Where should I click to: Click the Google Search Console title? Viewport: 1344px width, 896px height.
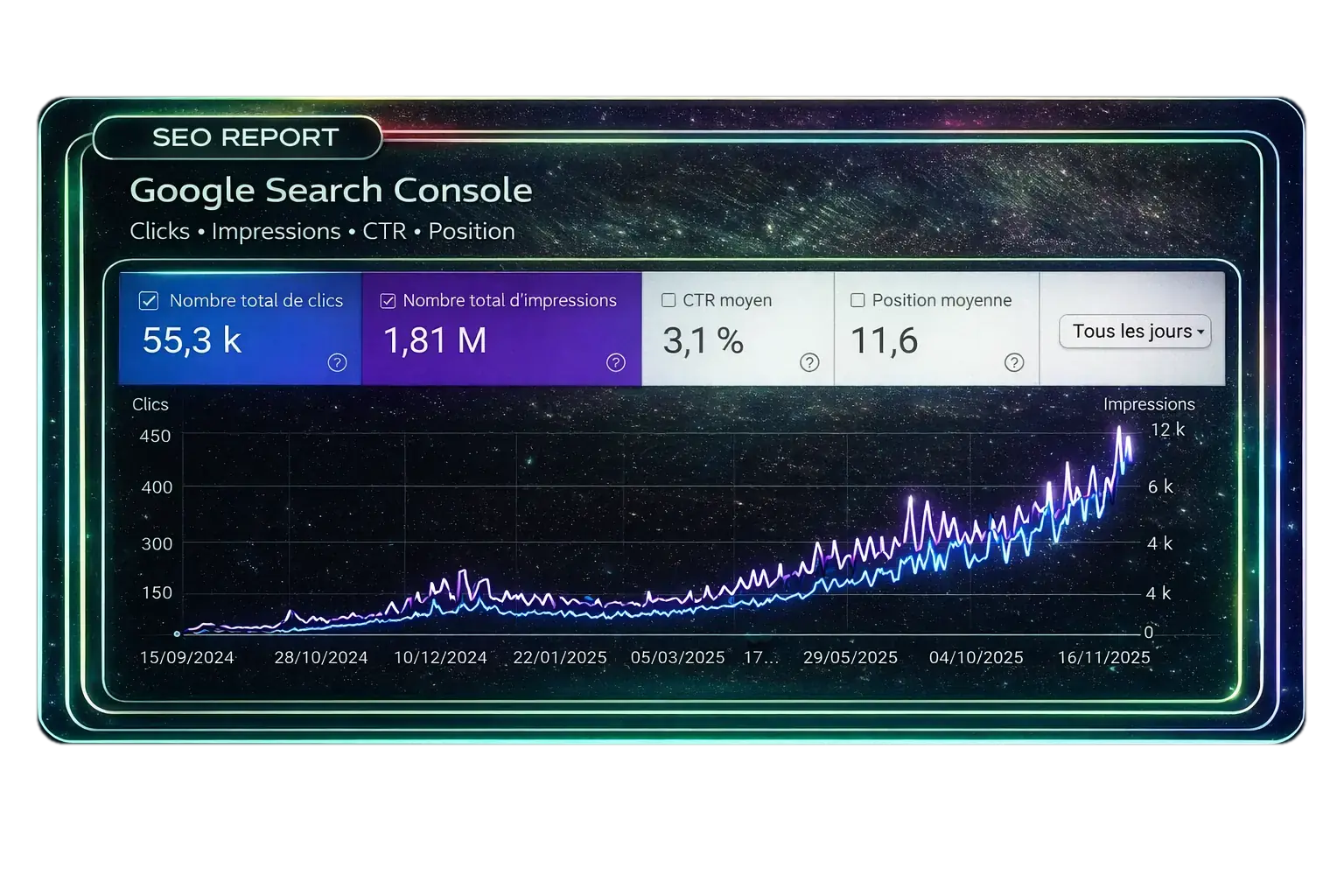pos(331,190)
